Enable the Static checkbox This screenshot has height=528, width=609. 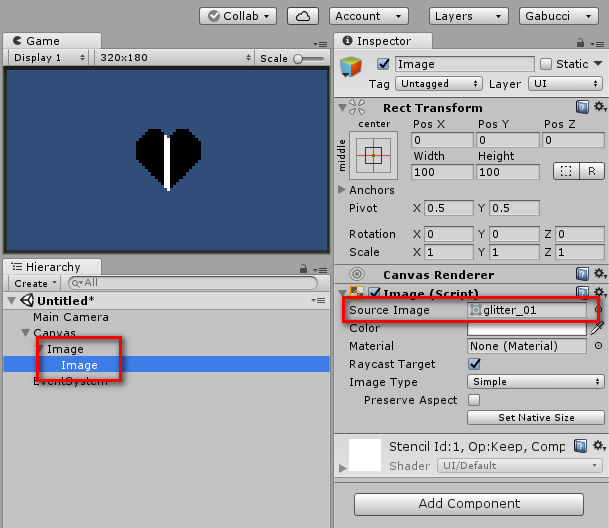coord(546,64)
